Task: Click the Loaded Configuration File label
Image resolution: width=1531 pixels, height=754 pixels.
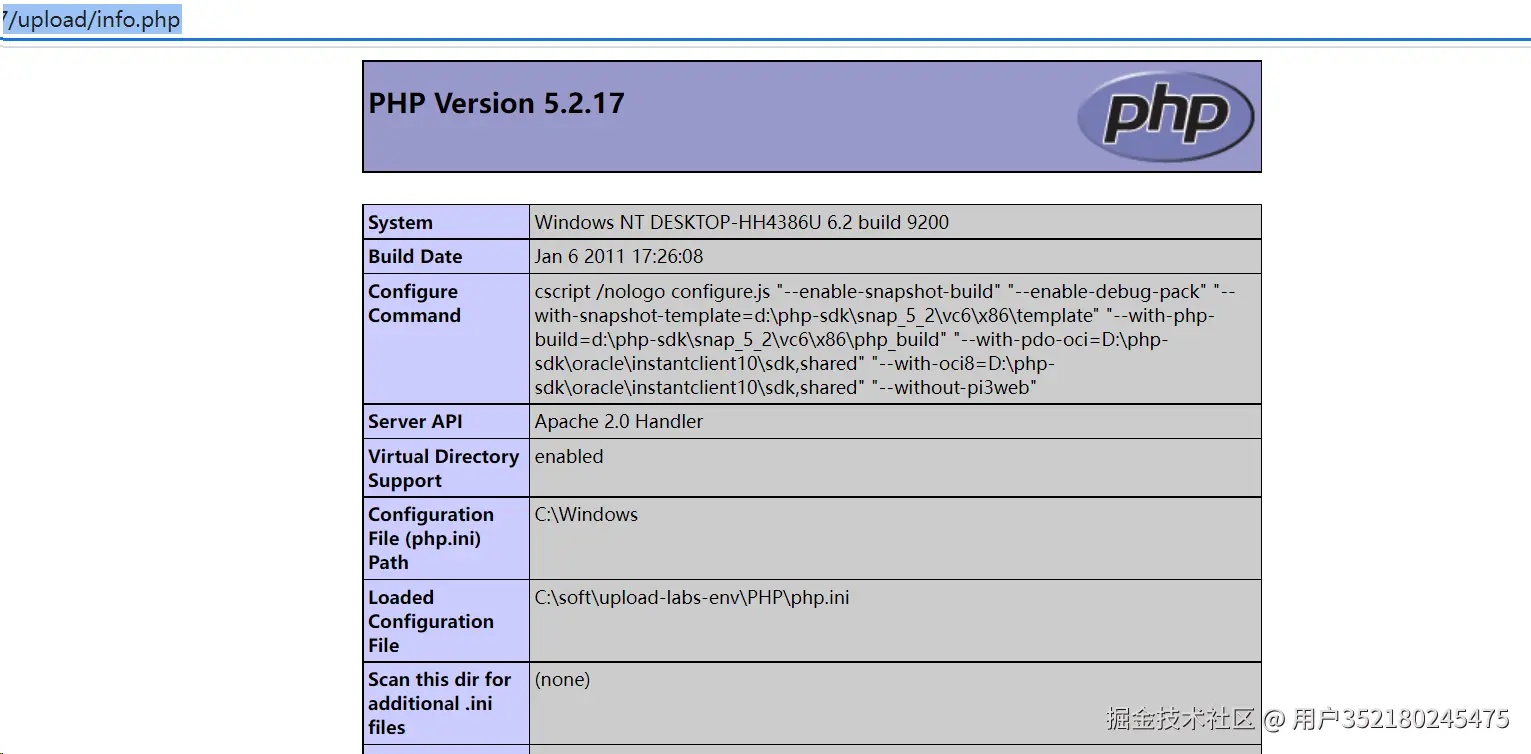Action: [431, 621]
